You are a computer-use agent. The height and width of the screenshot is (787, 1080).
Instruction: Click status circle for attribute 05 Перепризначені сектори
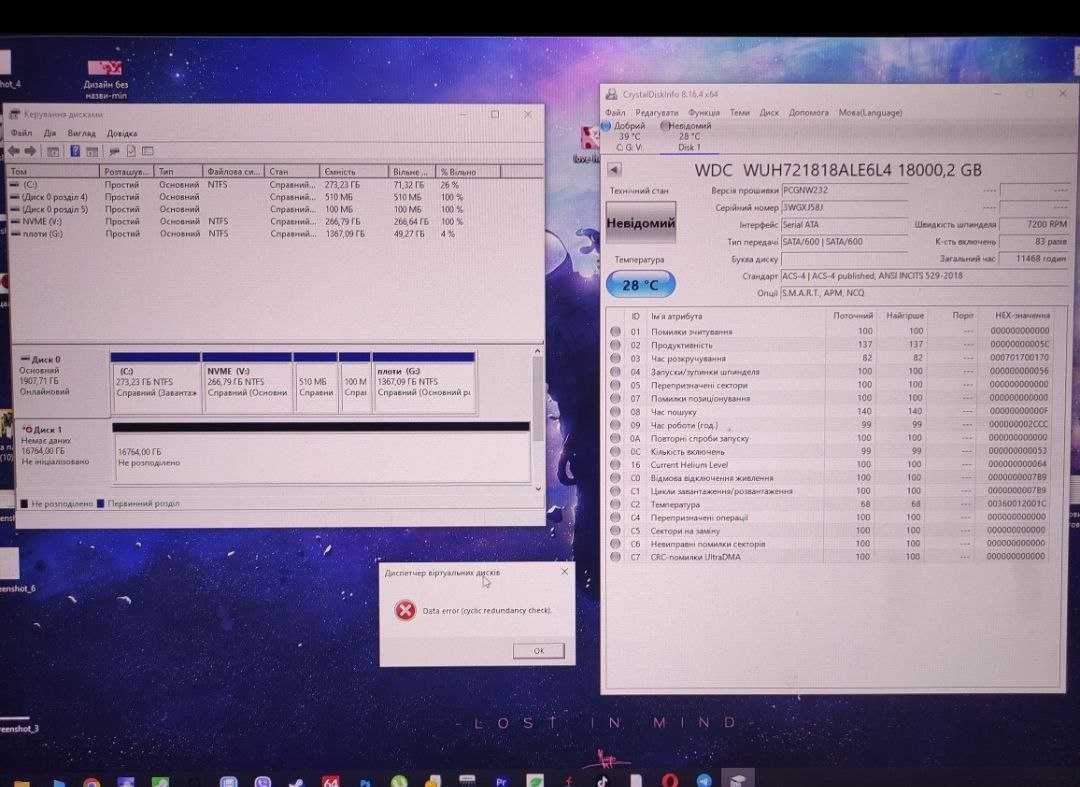615,385
